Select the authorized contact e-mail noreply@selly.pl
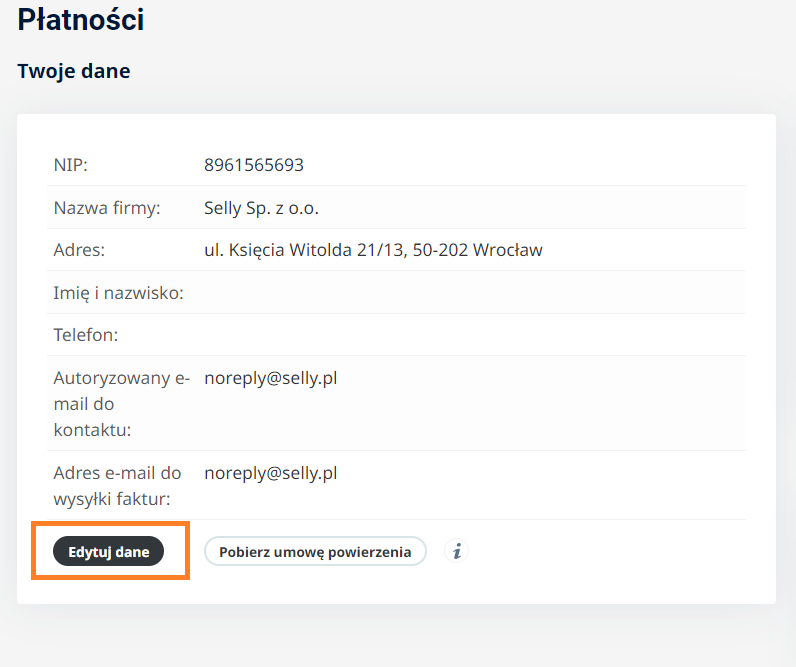The height and width of the screenshot is (667, 796). 270,378
